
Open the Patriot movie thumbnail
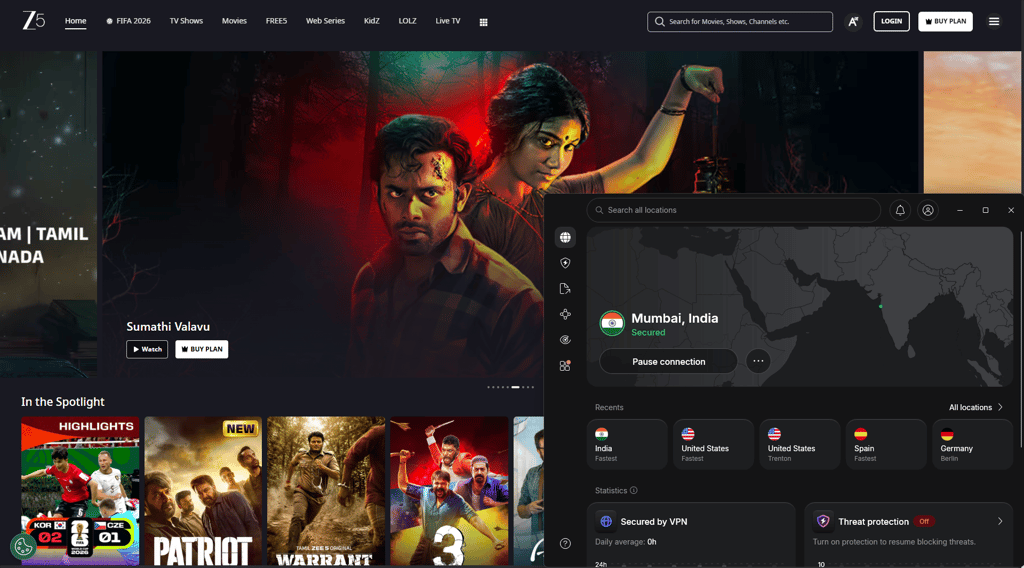(203, 491)
